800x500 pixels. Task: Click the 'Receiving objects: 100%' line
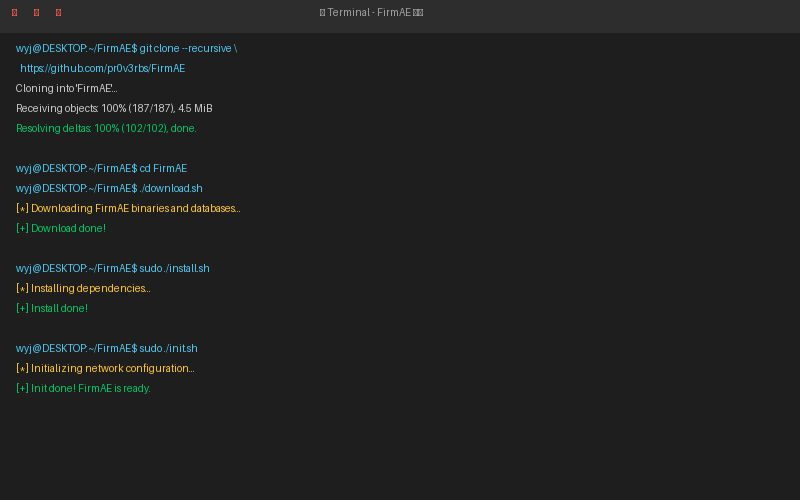pos(114,108)
